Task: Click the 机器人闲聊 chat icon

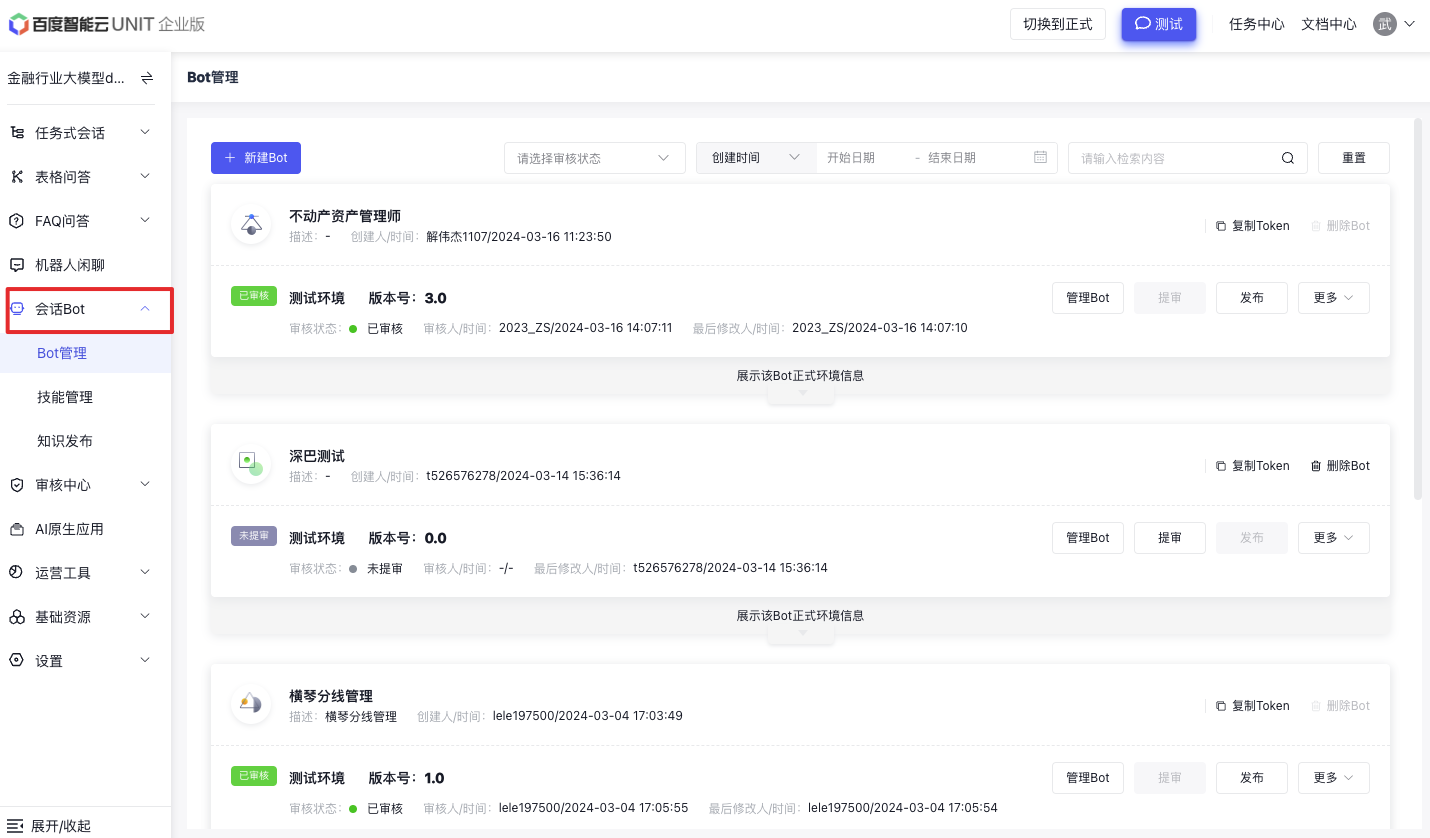Action: [17, 265]
